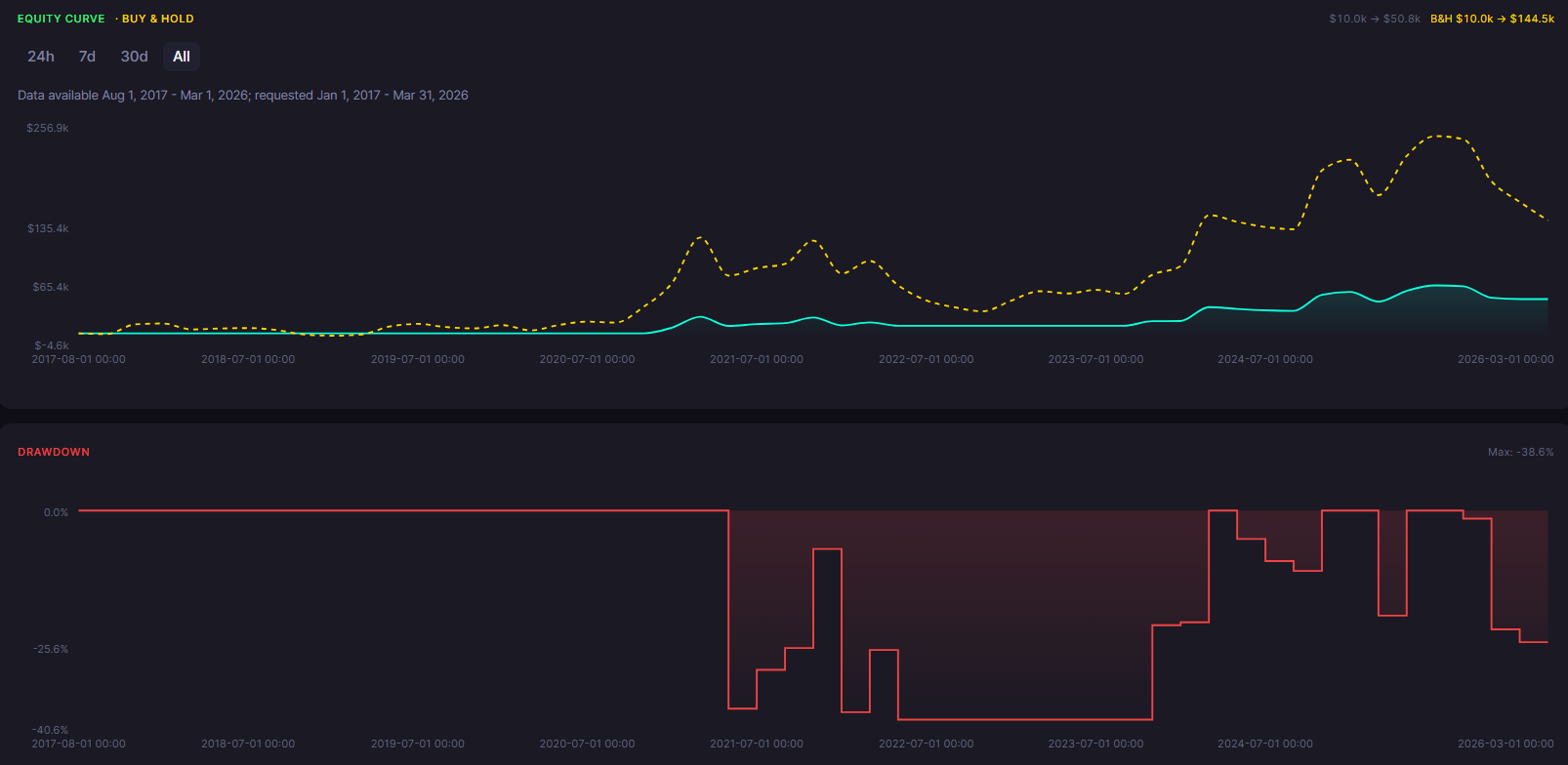Click the $10.0k → $50.8k summary
This screenshot has height=765, width=1568.
point(1375,19)
